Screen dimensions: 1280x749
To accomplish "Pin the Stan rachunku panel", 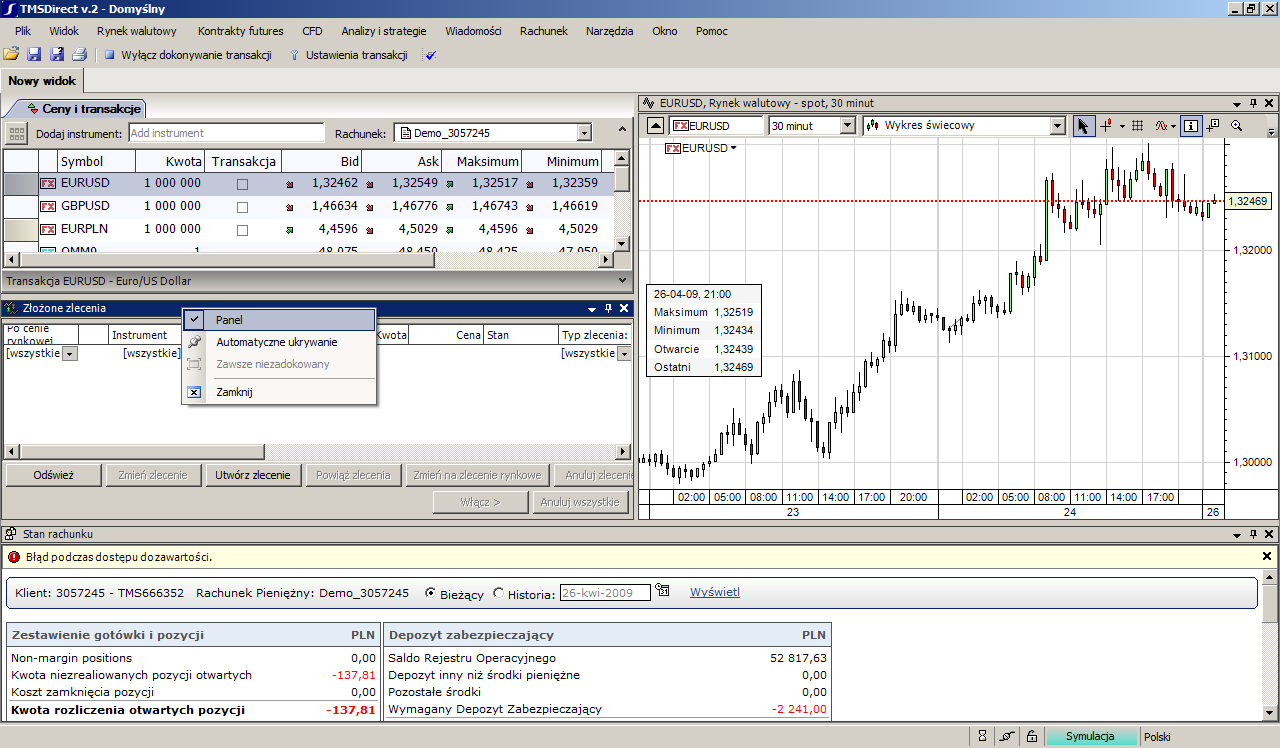I will (1253, 535).
